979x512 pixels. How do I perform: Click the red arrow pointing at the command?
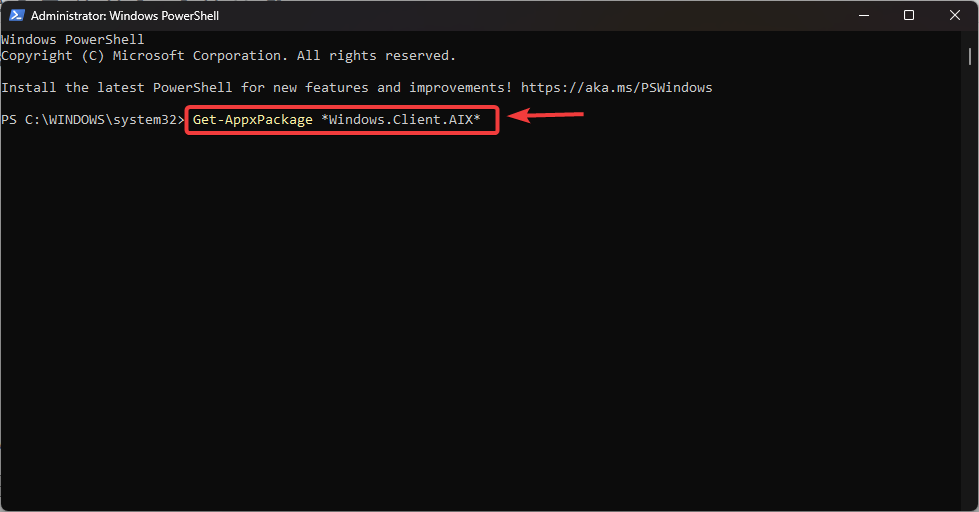(x=546, y=117)
